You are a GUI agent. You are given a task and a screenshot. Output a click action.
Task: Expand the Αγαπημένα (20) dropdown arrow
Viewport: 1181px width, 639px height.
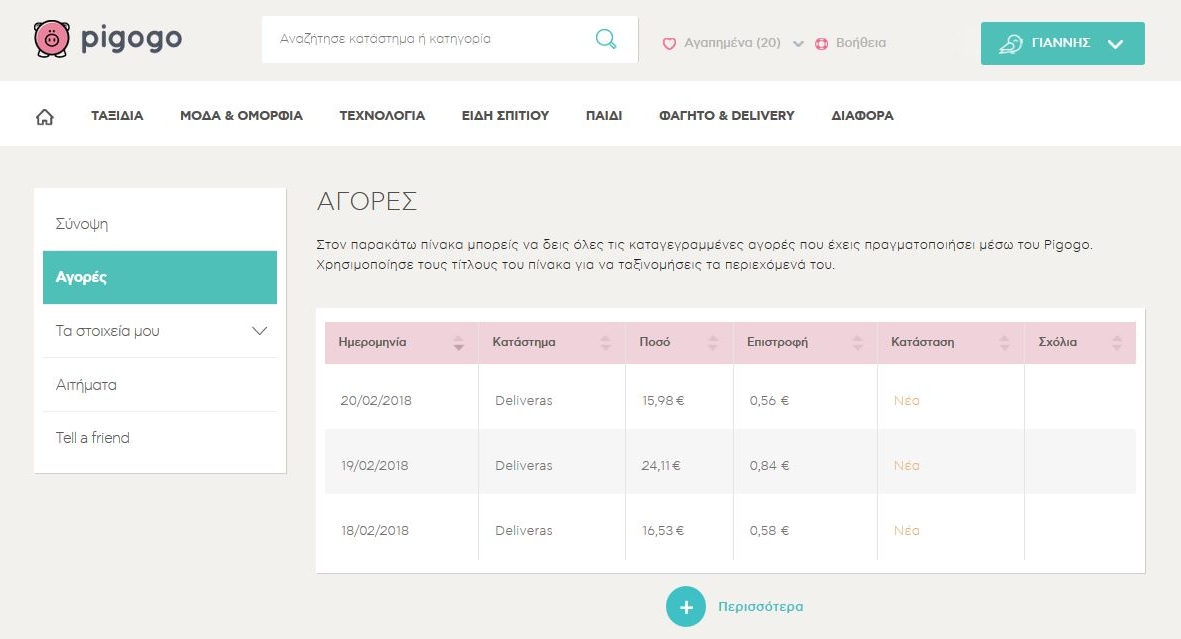tap(798, 44)
